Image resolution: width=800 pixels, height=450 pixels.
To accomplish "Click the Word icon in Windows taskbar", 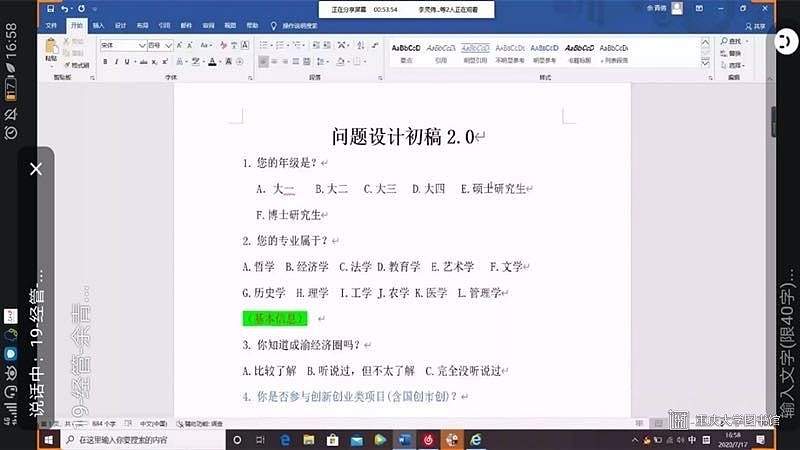I will pos(405,440).
